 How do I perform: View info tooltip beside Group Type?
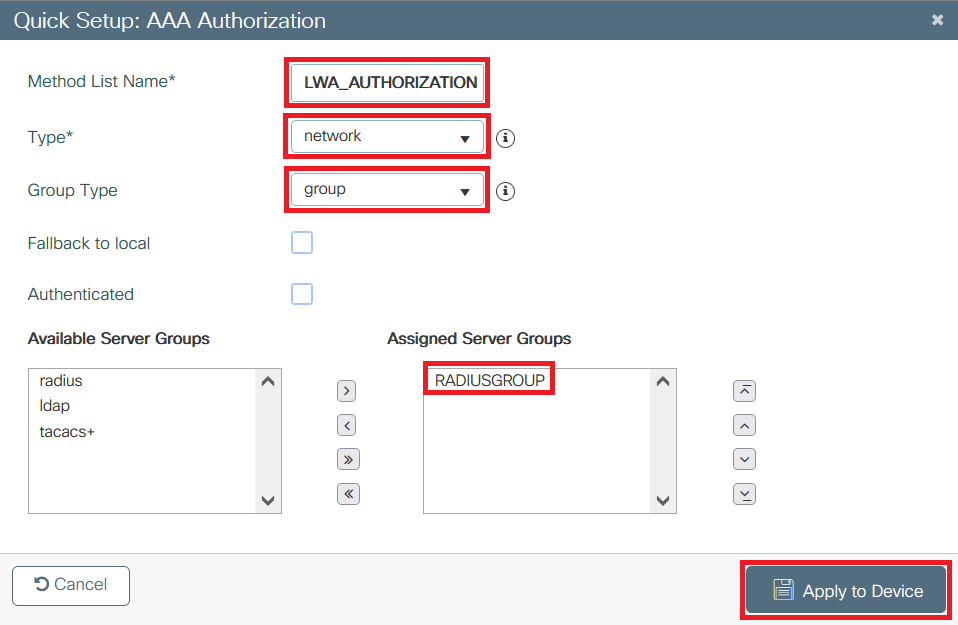(505, 191)
